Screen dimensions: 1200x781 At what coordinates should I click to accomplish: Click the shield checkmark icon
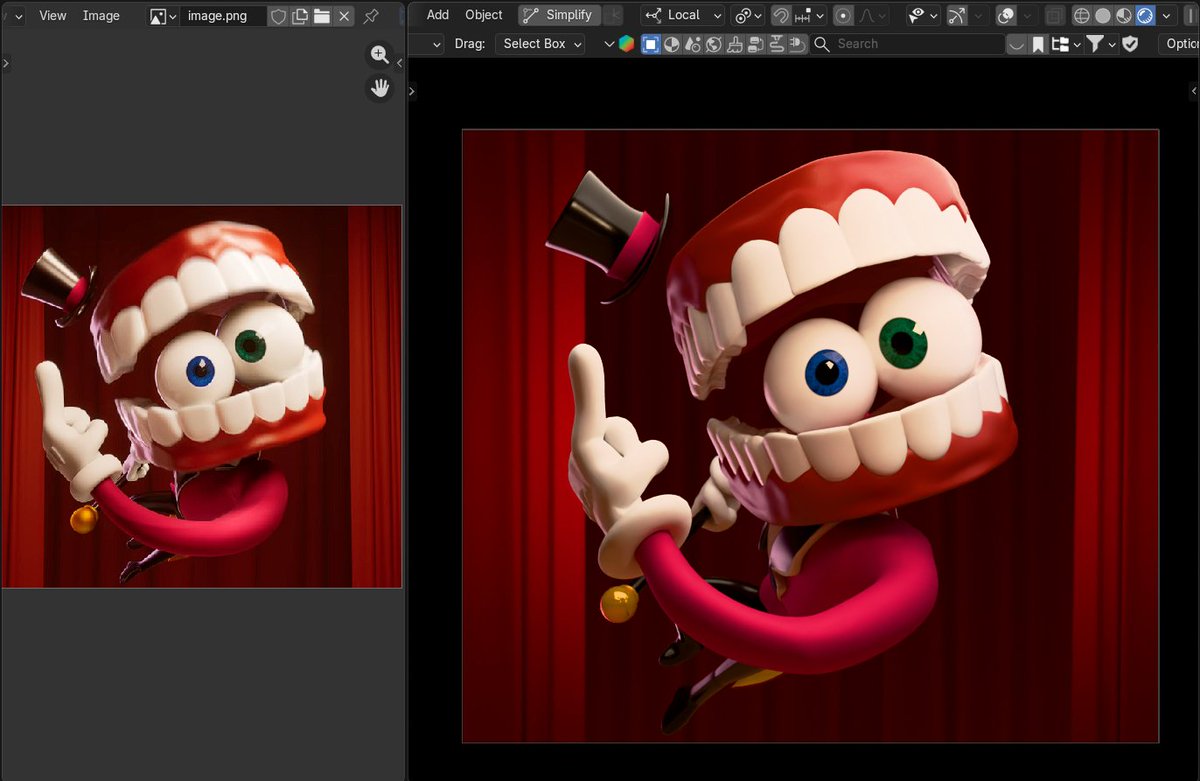(1130, 44)
